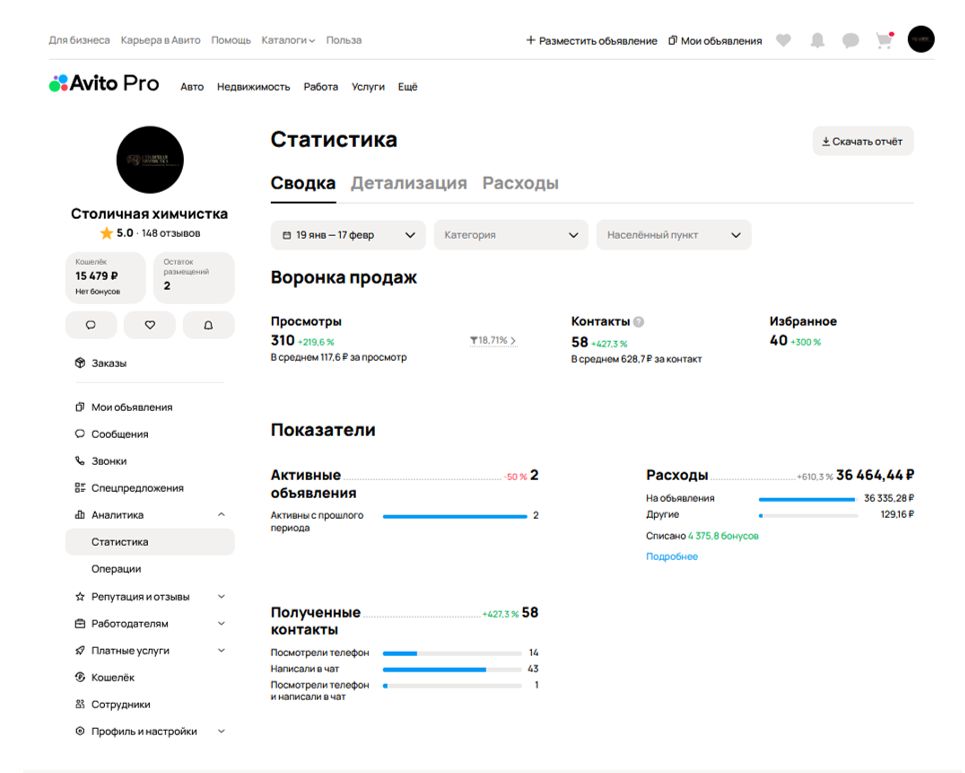Click Разместить объявление link
Viewport: 965px width, 773px height.
click(591, 41)
